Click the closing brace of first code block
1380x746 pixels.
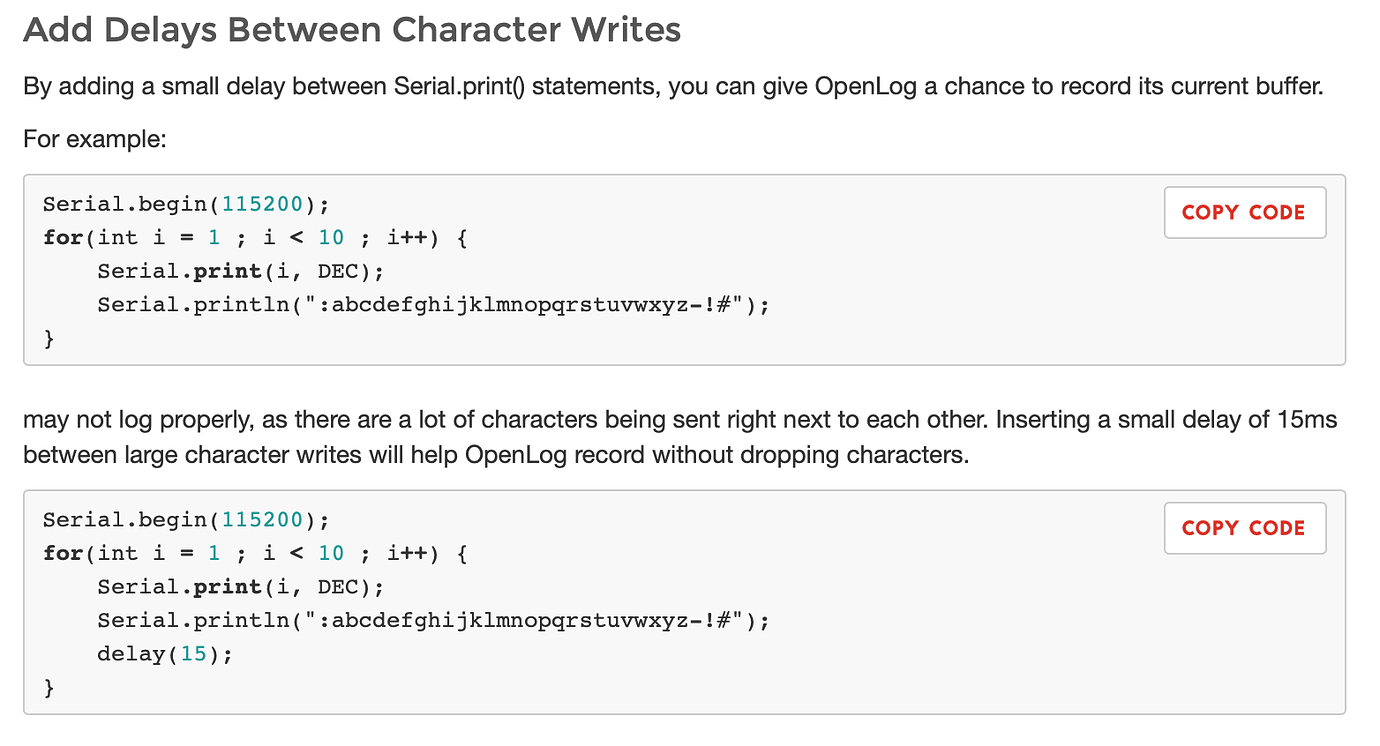tap(49, 339)
